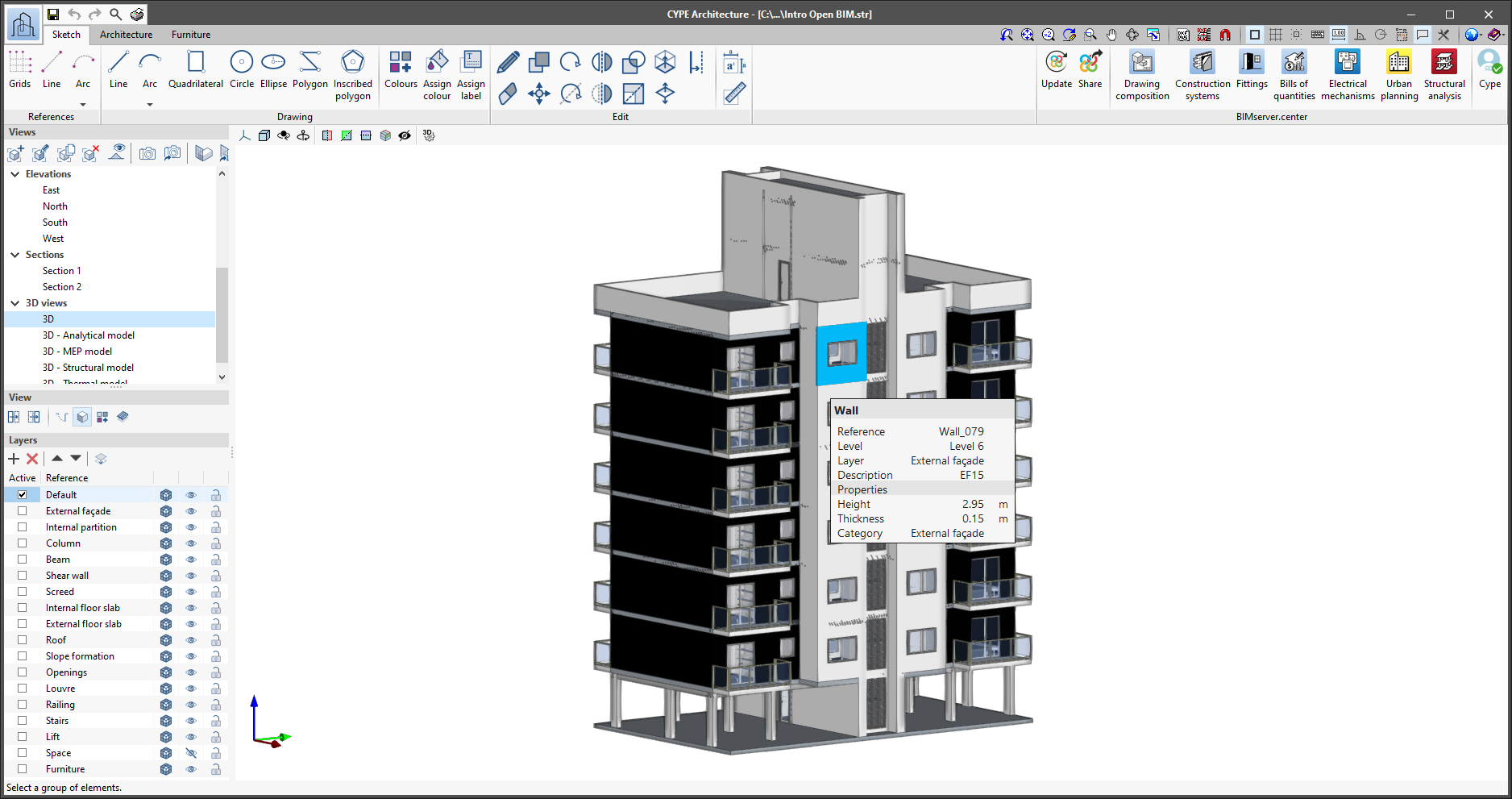The width and height of the screenshot is (1512, 799).
Task: Open Electrical mechanisms
Action: (1348, 75)
